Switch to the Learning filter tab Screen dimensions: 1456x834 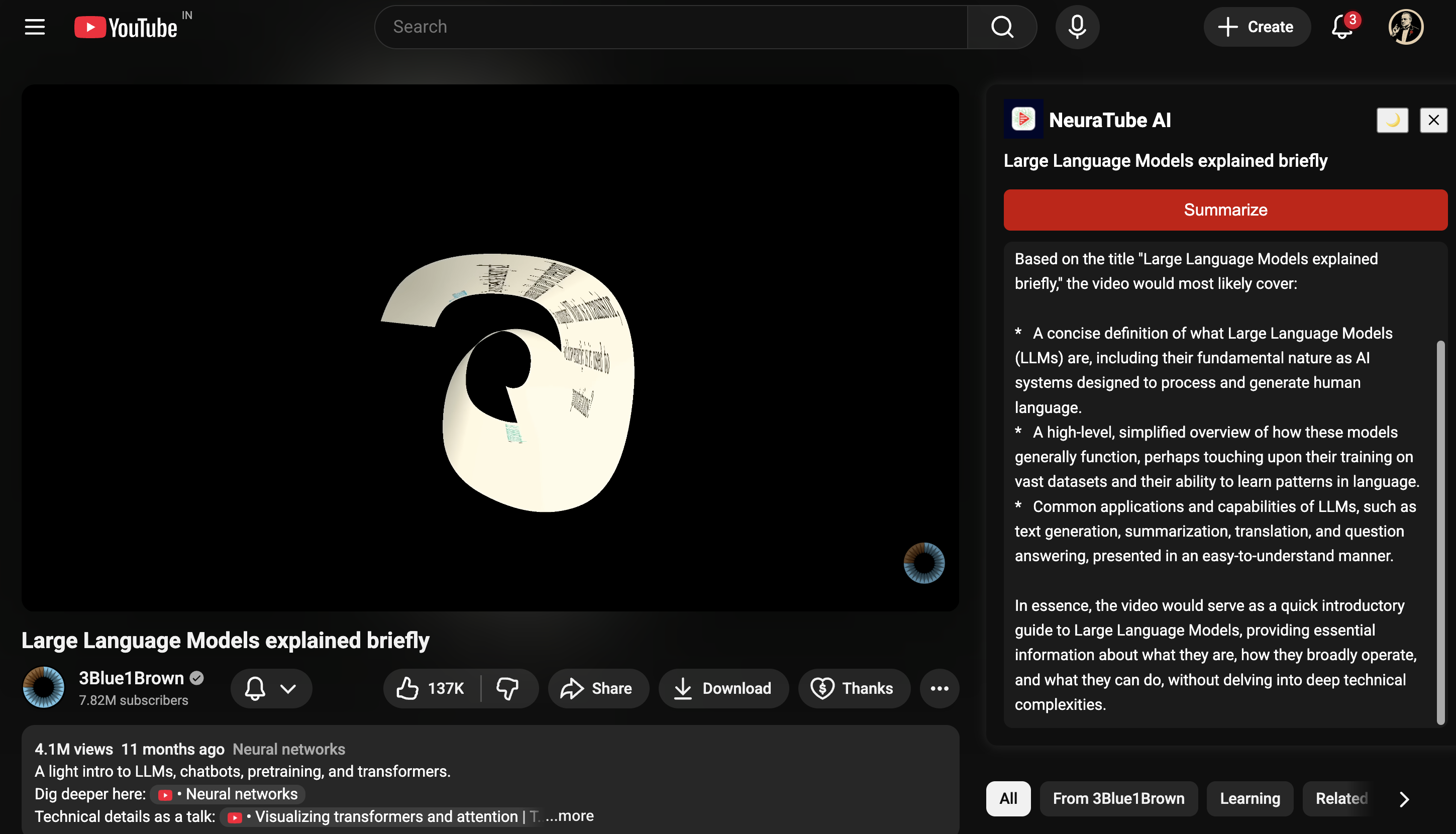click(1250, 798)
